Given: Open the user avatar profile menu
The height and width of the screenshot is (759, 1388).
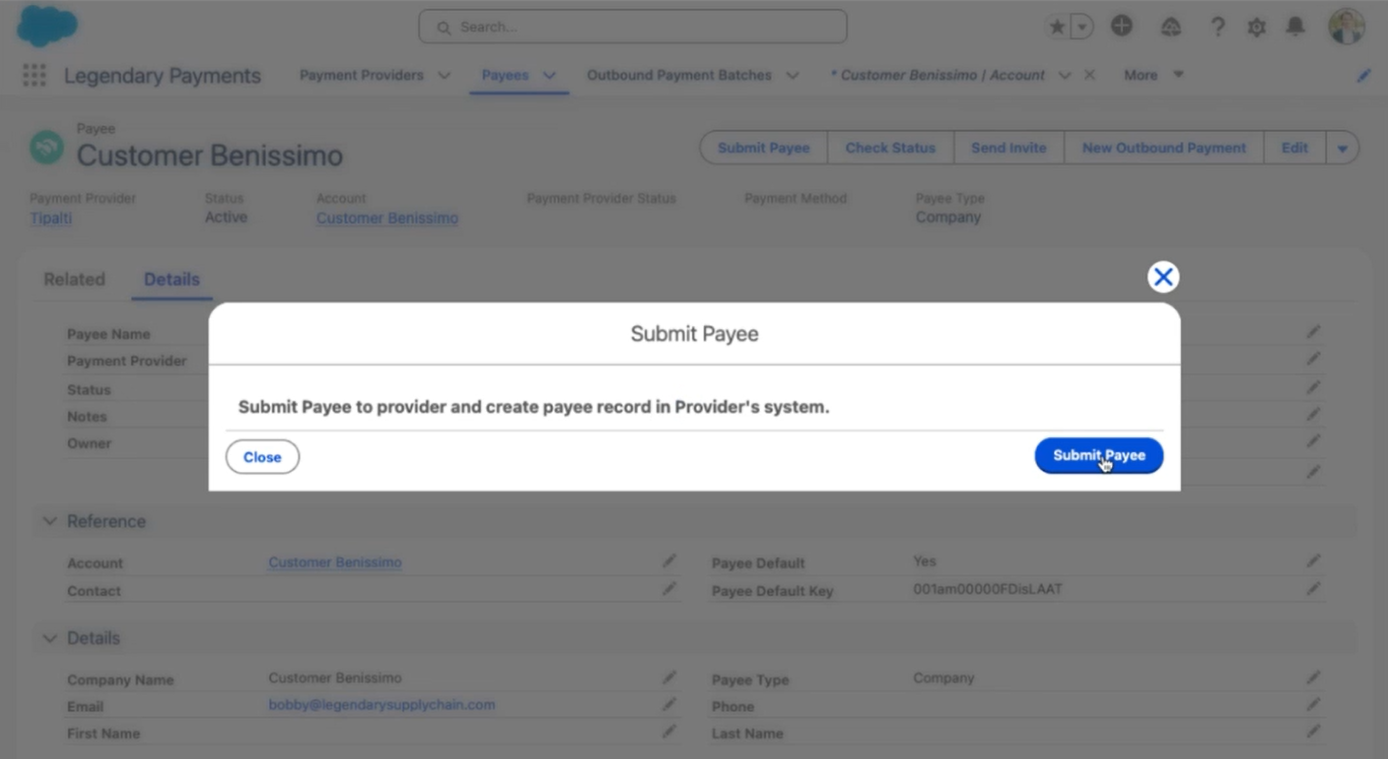Looking at the screenshot, I should [x=1346, y=27].
